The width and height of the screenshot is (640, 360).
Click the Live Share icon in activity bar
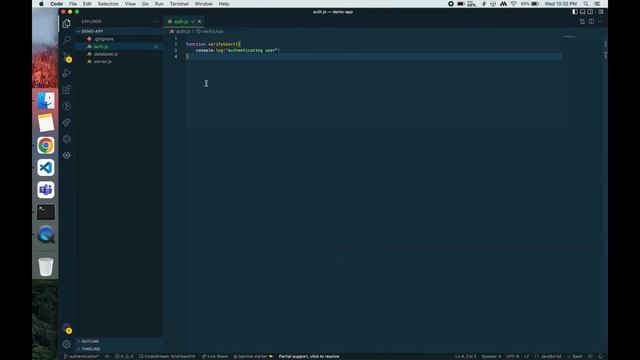pyautogui.click(x=67, y=122)
